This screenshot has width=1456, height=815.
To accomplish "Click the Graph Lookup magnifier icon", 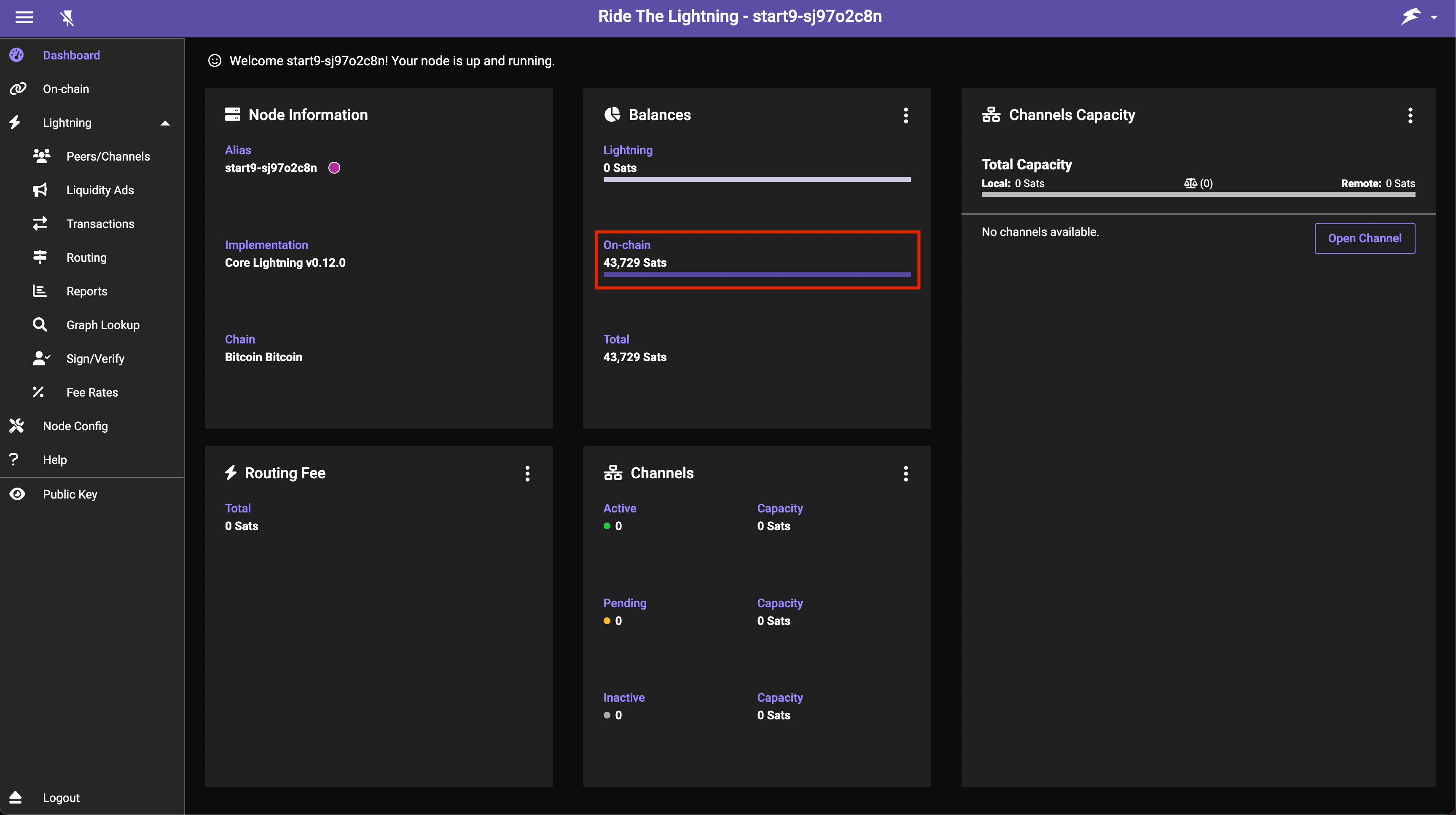I will [x=40, y=325].
